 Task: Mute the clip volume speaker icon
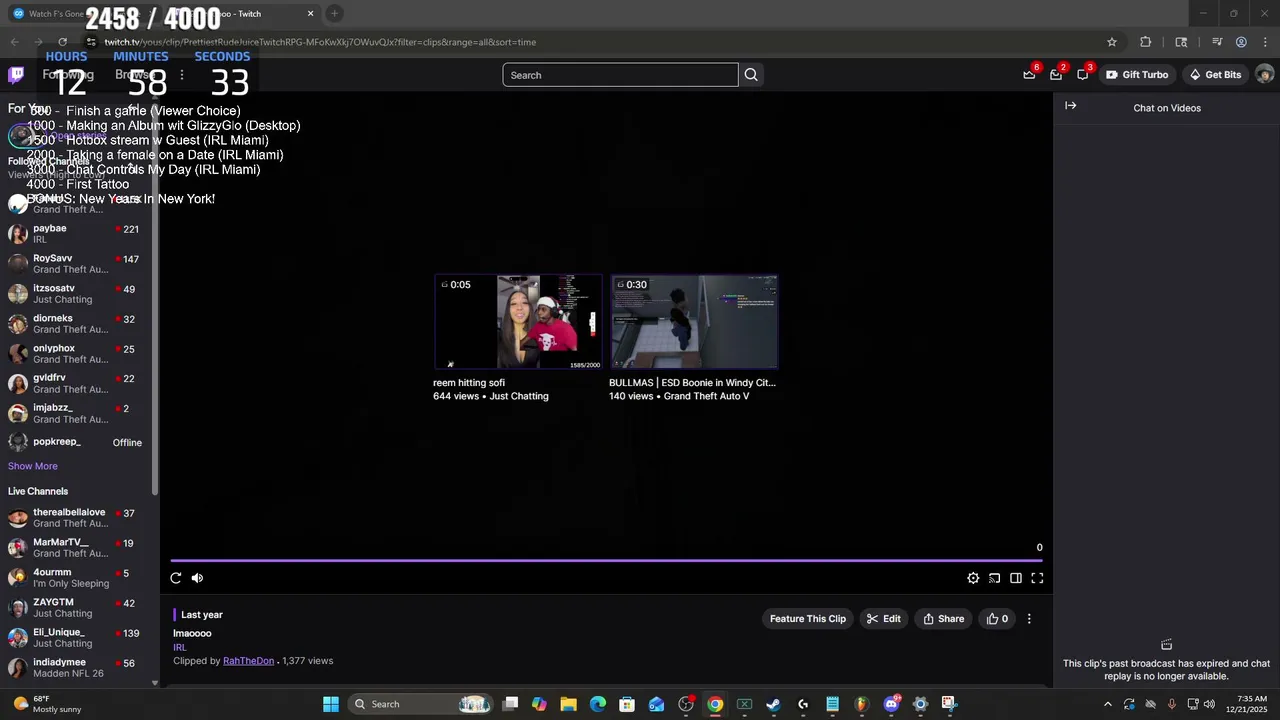[x=197, y=578]
